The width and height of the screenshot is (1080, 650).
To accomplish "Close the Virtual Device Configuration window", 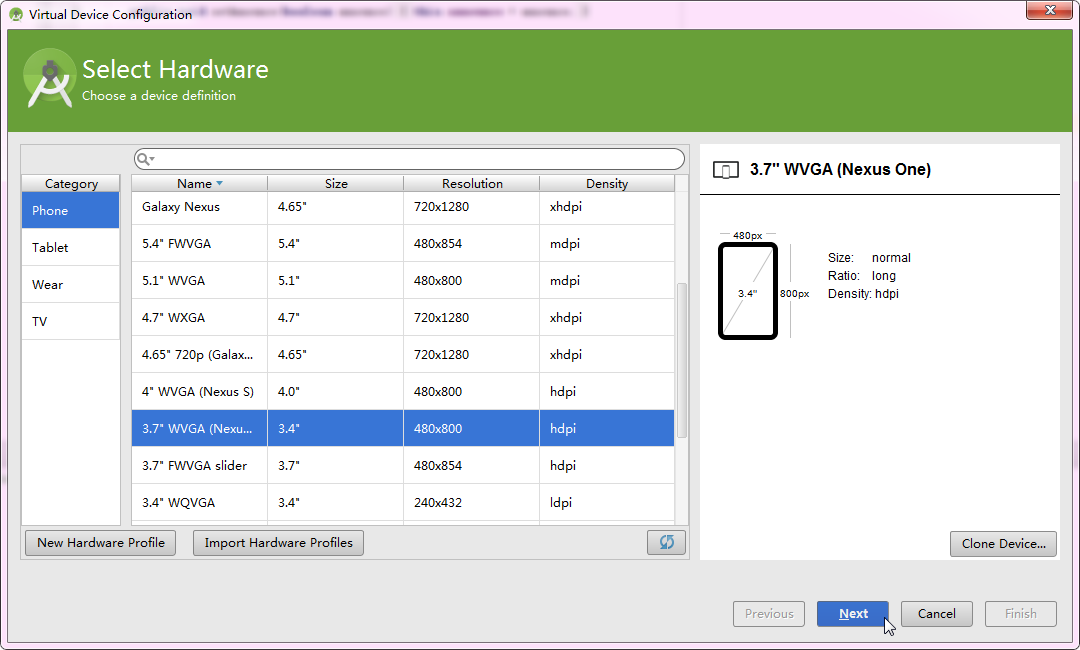I will click(x=1049, y=10).
